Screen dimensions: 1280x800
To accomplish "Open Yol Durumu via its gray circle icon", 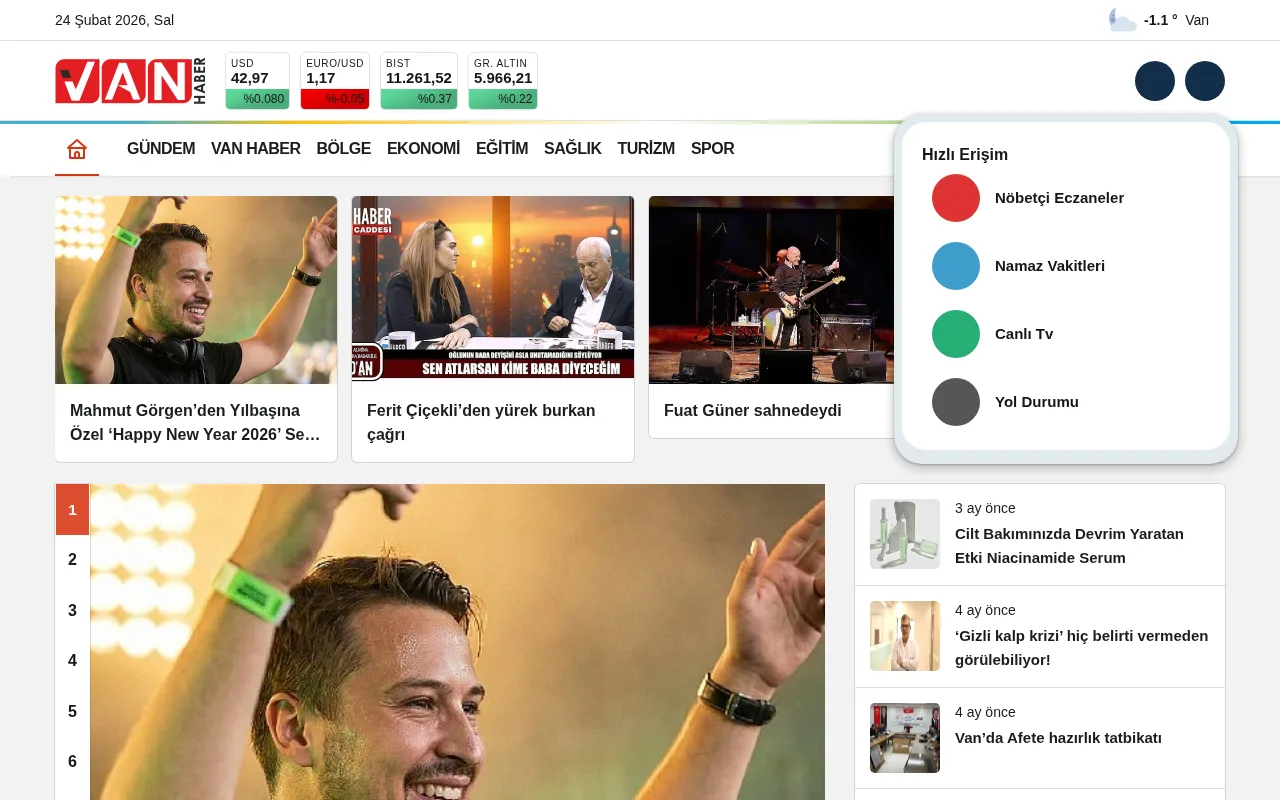I will coord(956,402).
